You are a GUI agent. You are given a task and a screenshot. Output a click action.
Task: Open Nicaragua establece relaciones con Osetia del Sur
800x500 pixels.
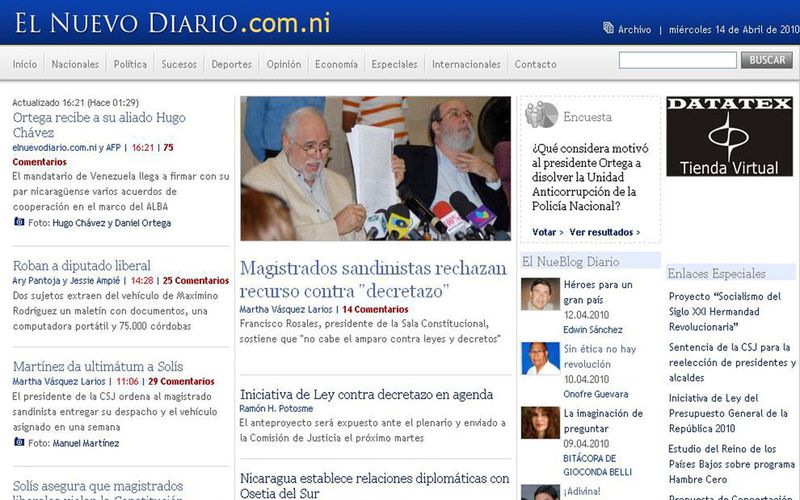point(374,486)
